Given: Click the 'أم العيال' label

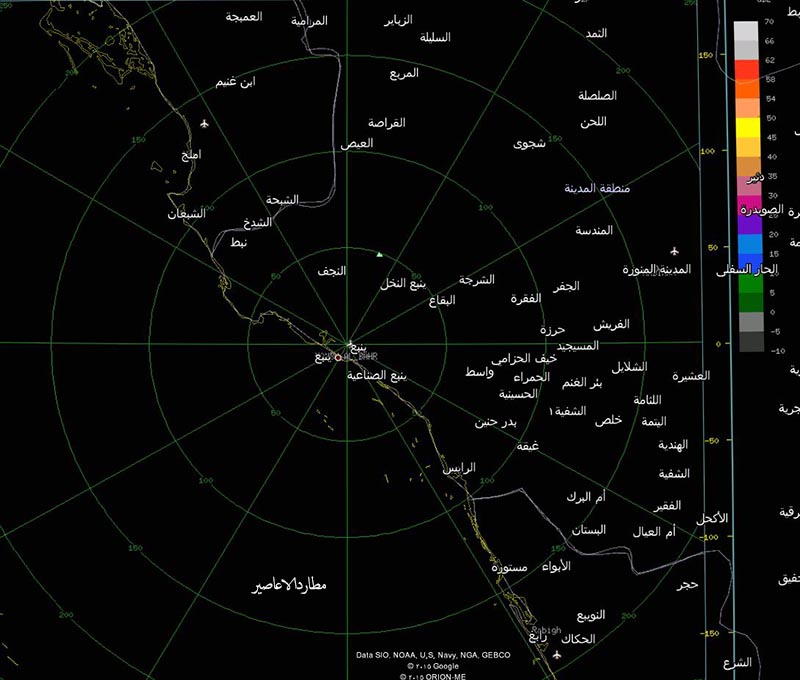Looking at the screenshot, I should click(x=654, y=532).
